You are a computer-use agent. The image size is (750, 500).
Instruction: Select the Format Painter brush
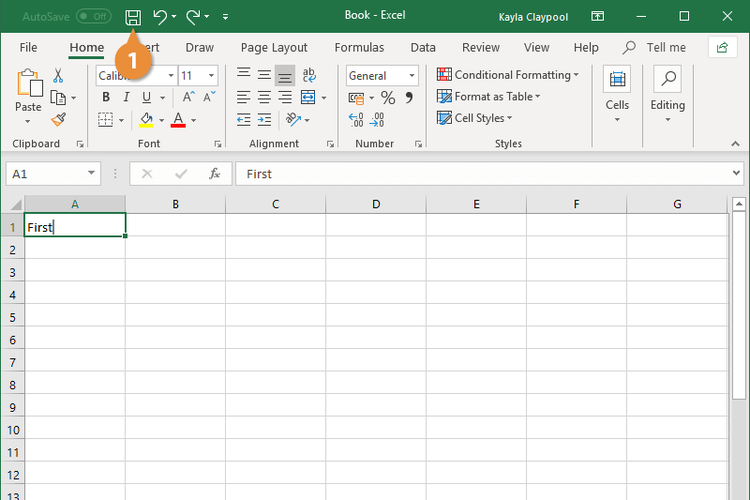tap(58, 119)
